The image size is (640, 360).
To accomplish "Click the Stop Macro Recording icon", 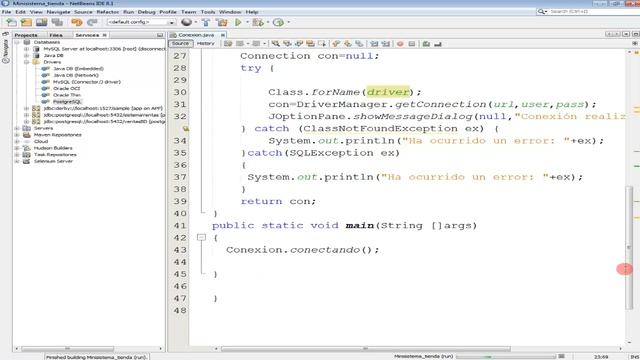I will point(411,44).
